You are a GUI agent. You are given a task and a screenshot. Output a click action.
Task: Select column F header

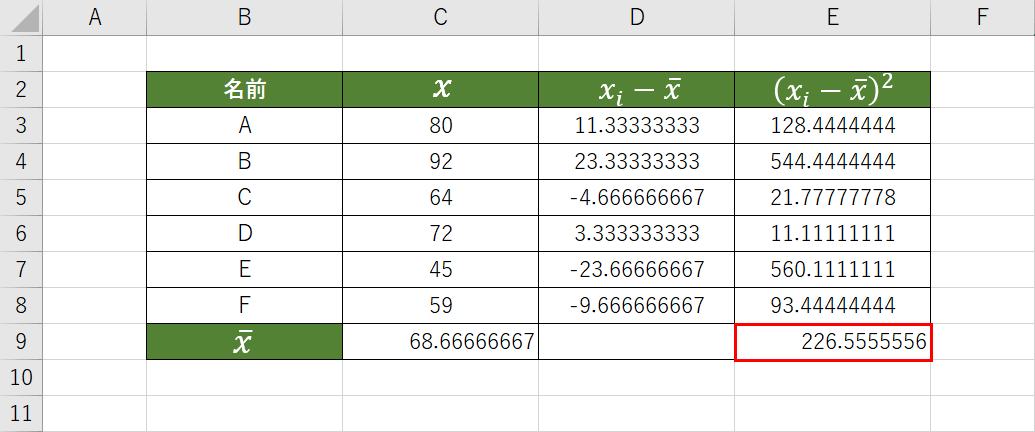(x=981, y=17)
